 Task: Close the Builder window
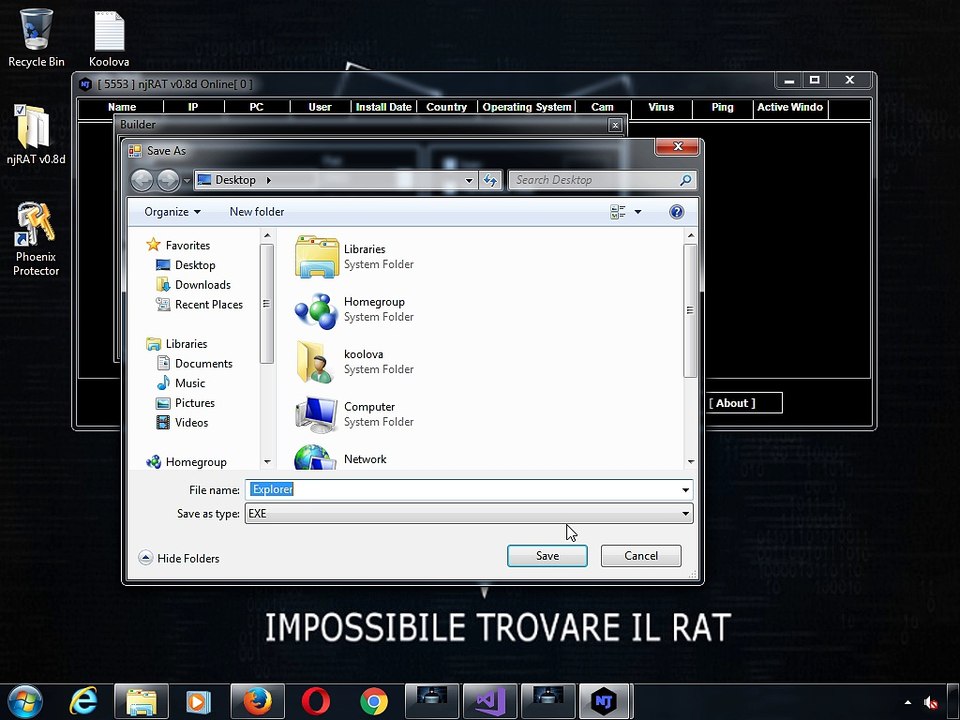coord(615,125)
